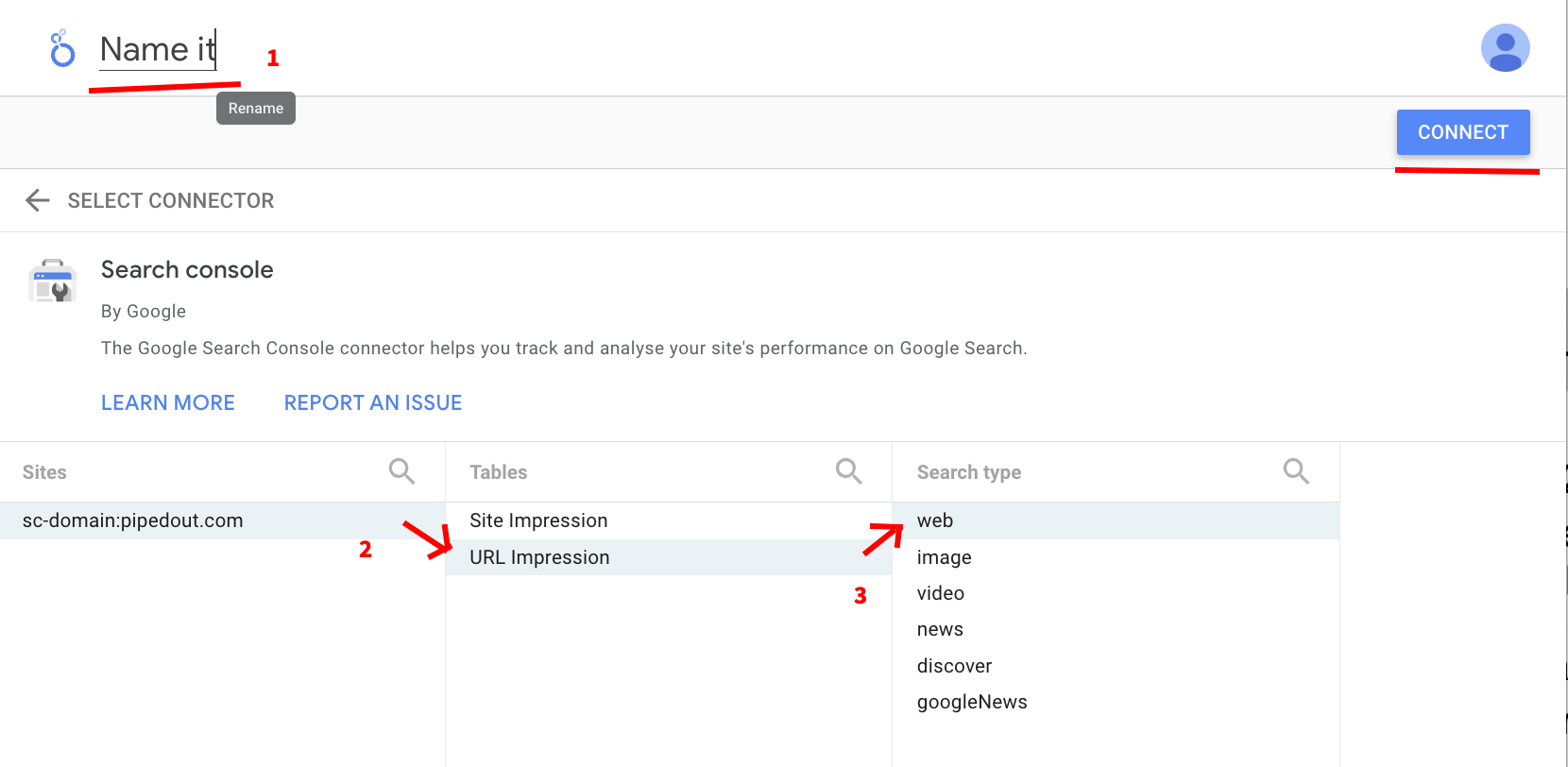Select the googleNews search type
The image size is (1568, 767).
coord(1116,702)
